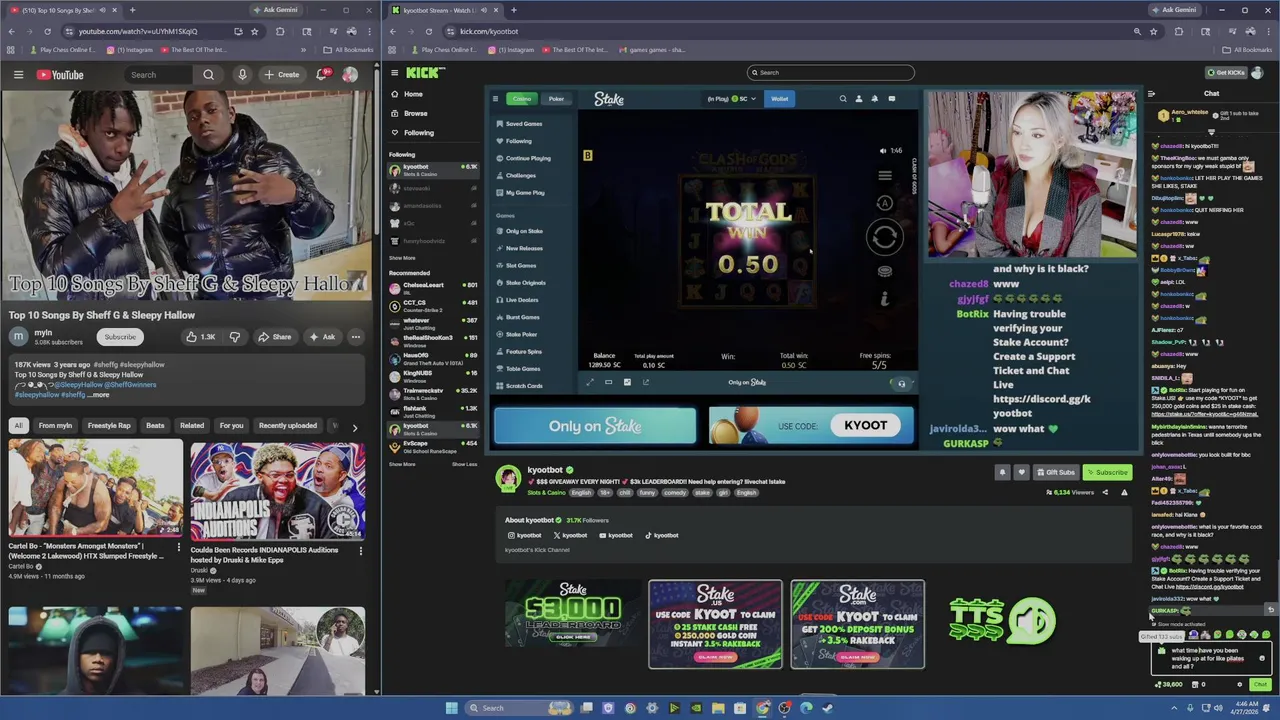Viewport: 1280px width, 720px height.
Task: Open a new tab in YouTube window
Action: click(132, 10)
